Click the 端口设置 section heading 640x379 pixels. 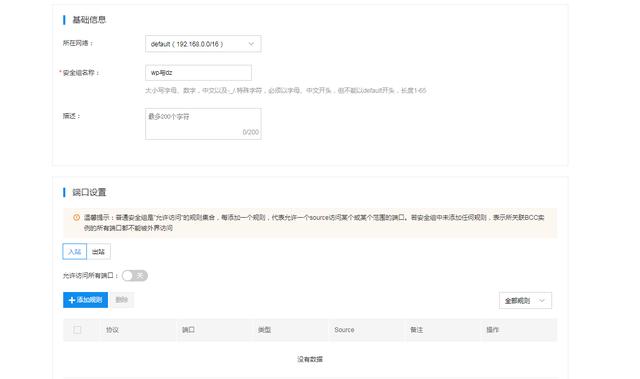tap(89, 192)
